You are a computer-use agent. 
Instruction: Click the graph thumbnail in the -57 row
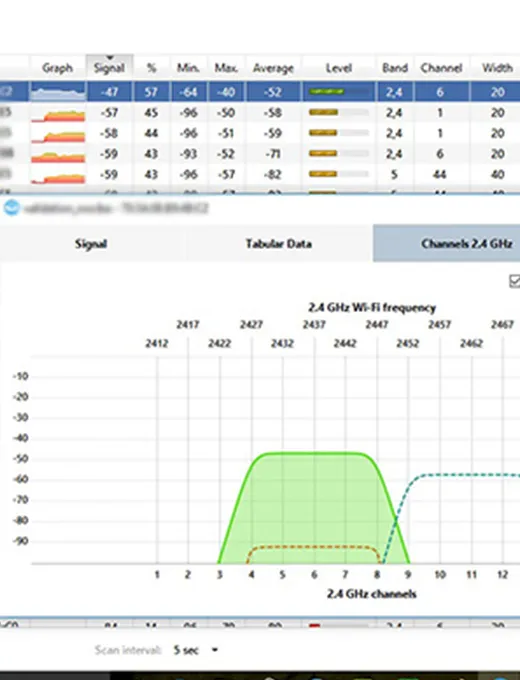[58, 114]
